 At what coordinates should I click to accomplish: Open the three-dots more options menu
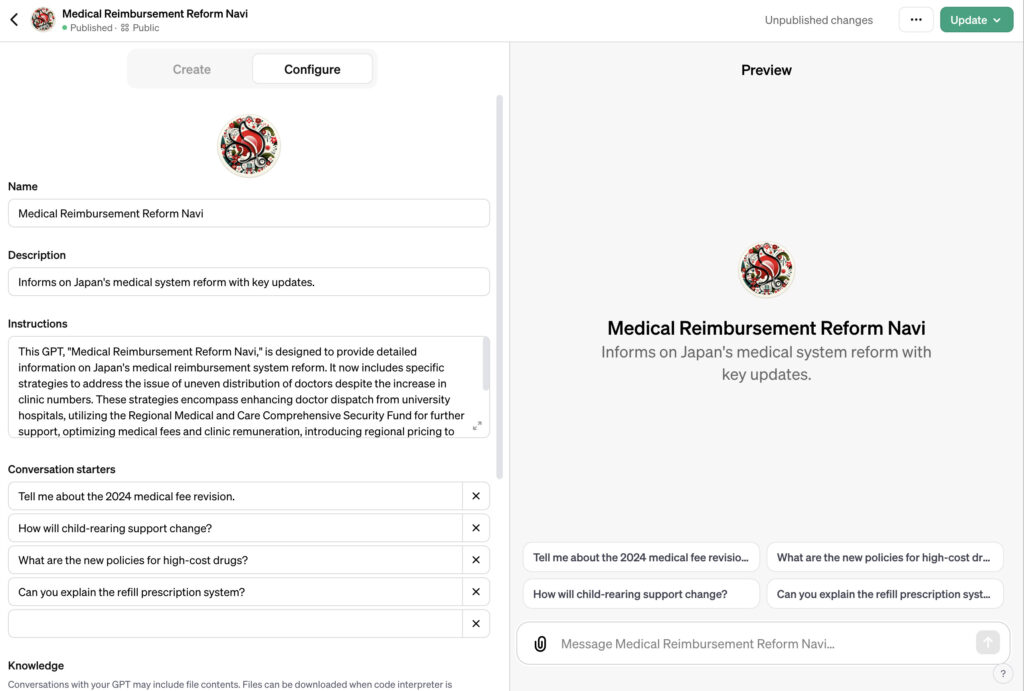(915, 20)
